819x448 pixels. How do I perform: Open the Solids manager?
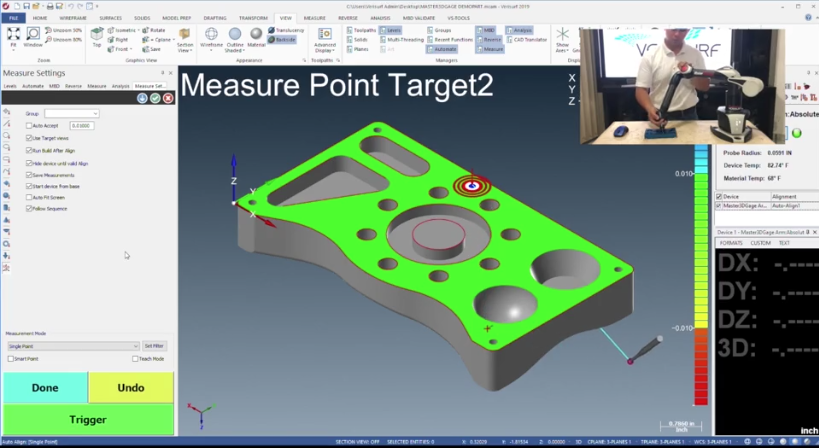(x=357, y=40)
